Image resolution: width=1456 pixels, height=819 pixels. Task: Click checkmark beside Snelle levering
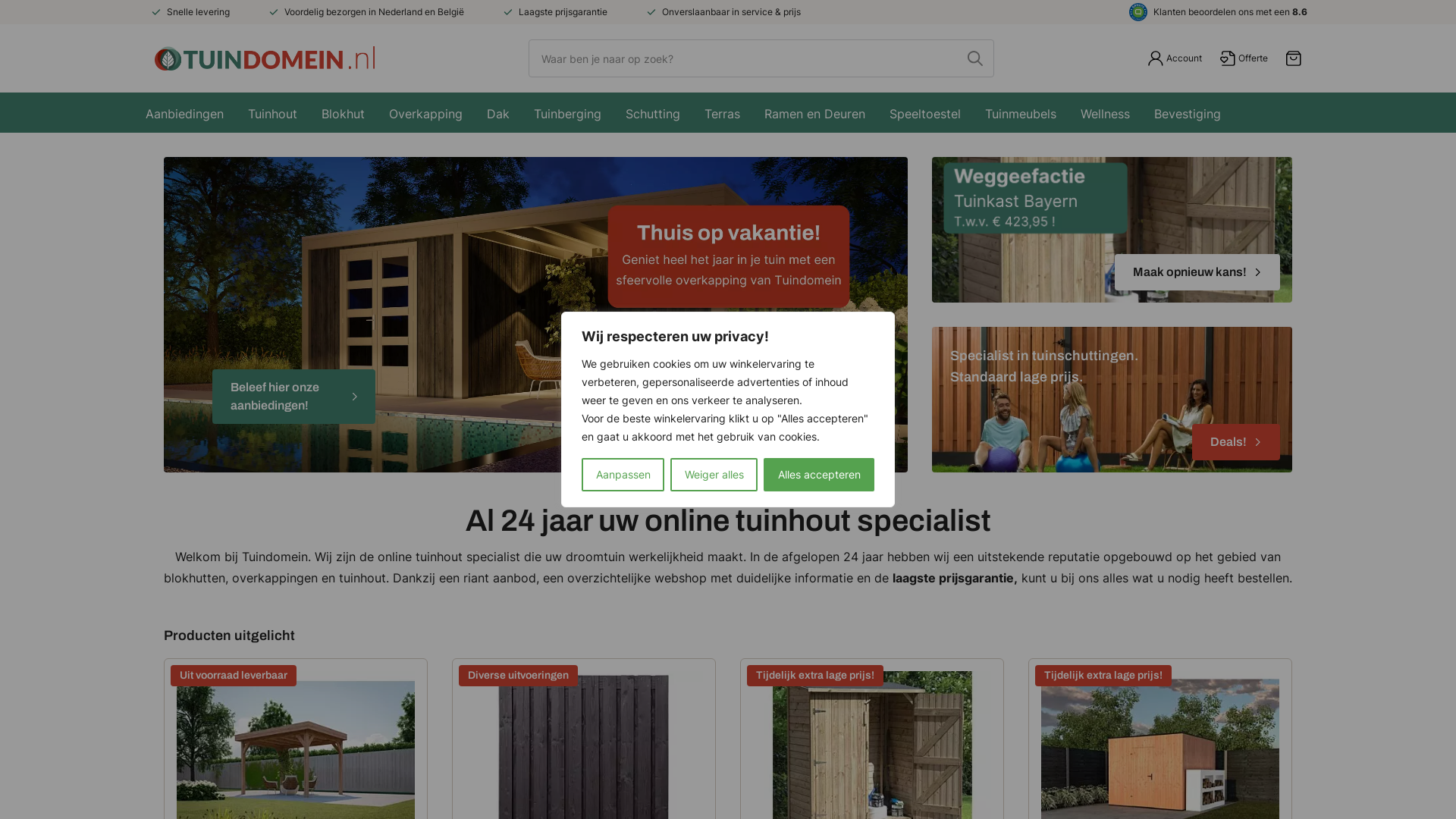point(156,12)
